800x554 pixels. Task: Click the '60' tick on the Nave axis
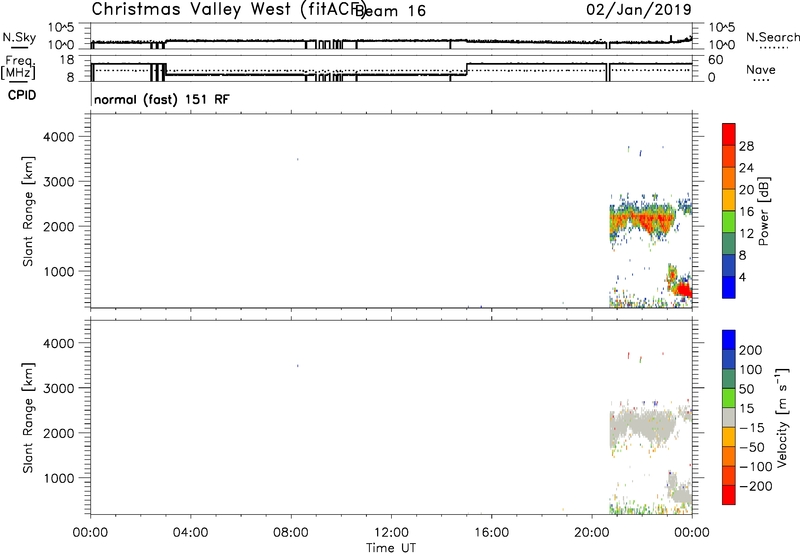coord(716,60)
